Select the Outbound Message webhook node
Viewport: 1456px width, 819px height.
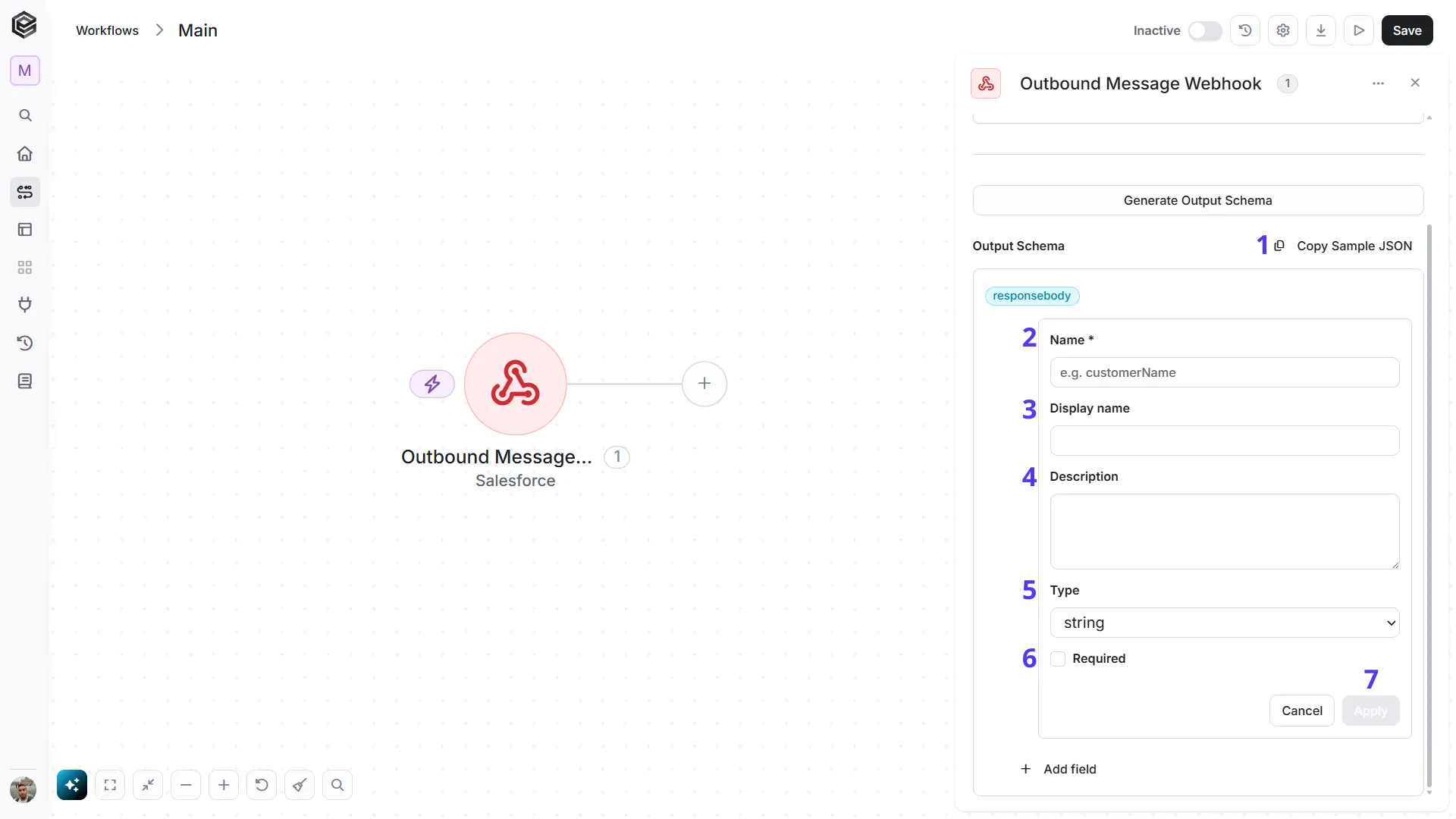click(516, 384)
